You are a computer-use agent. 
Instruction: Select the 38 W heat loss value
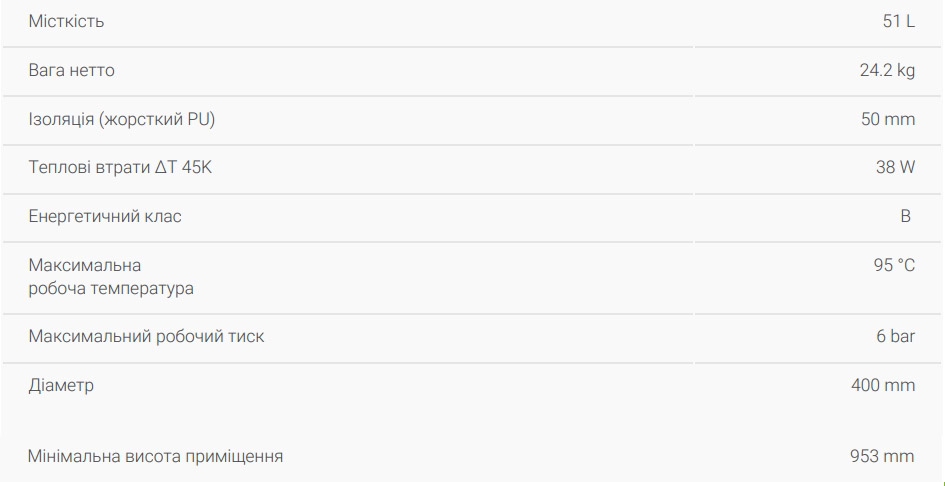pos(895,168)
